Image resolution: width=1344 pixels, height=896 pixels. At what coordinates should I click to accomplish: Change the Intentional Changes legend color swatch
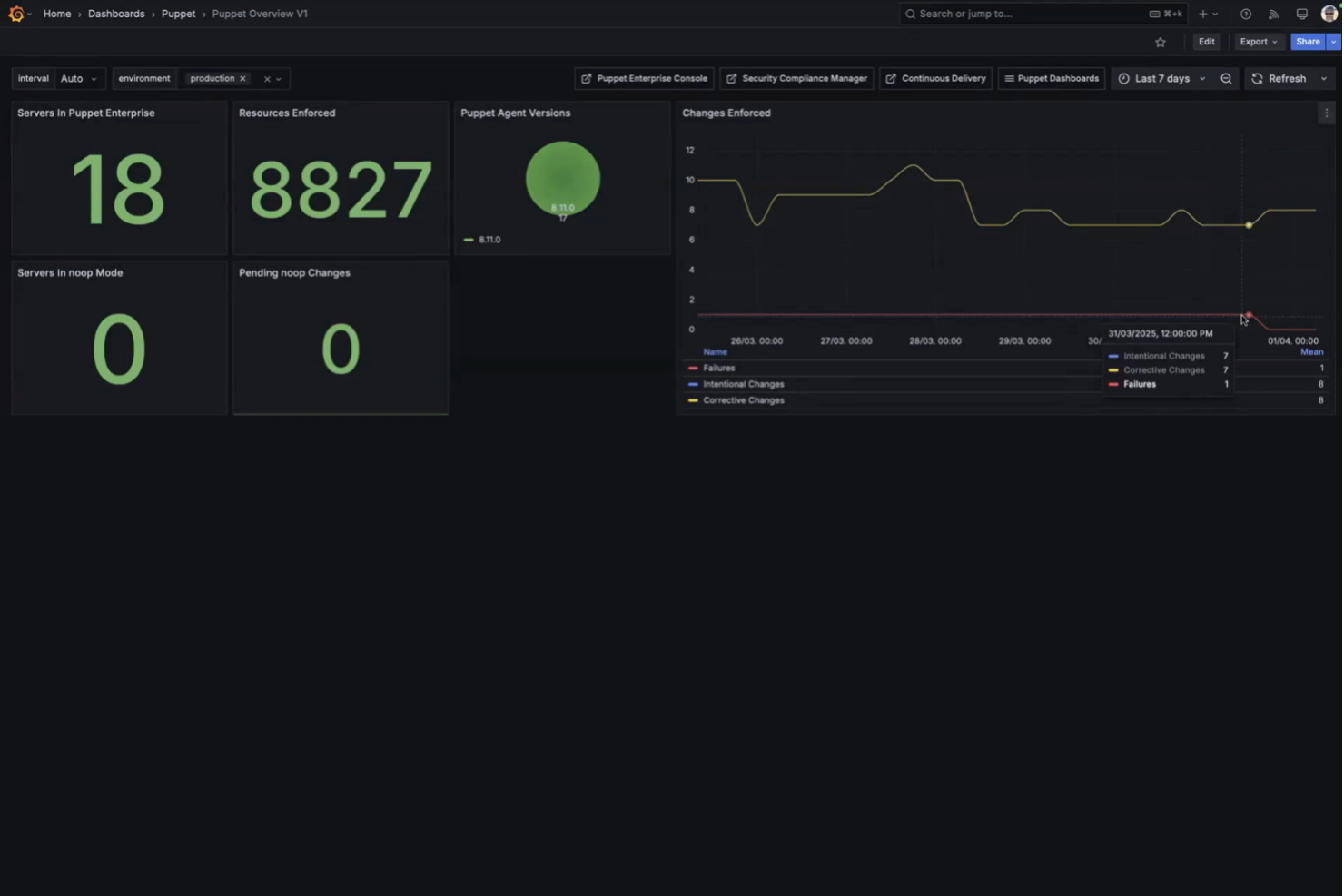click(x=693, y=385)
